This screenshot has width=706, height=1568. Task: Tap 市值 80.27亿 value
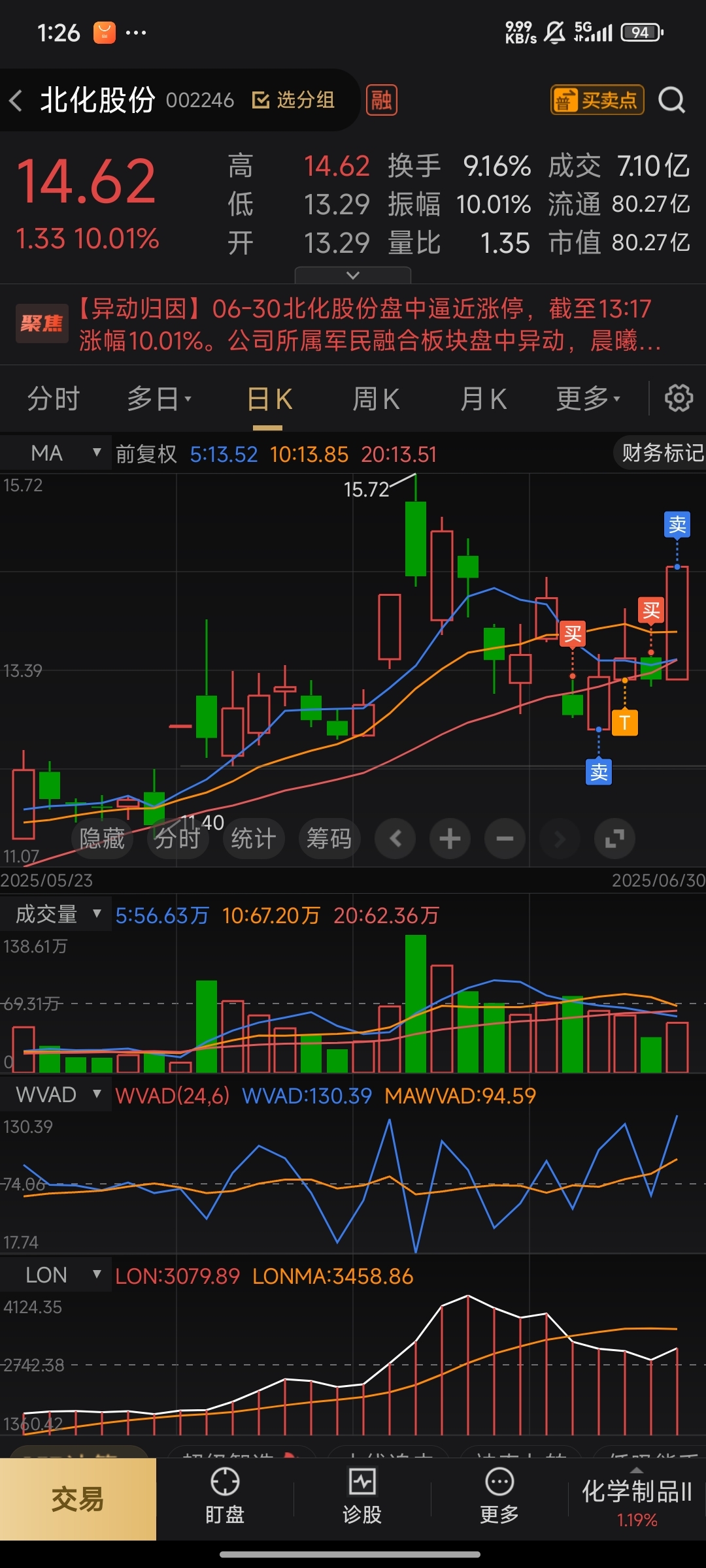[x=651, y=242]
